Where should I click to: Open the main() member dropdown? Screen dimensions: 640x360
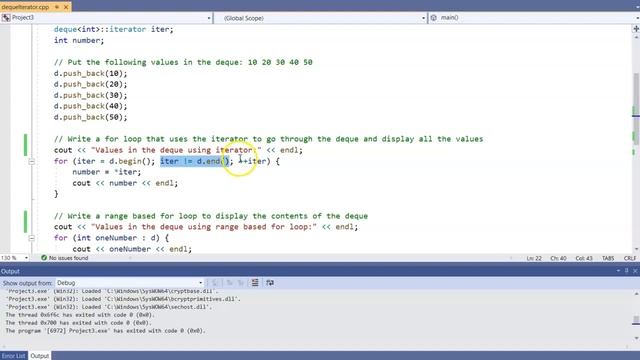tap(534, 18)
